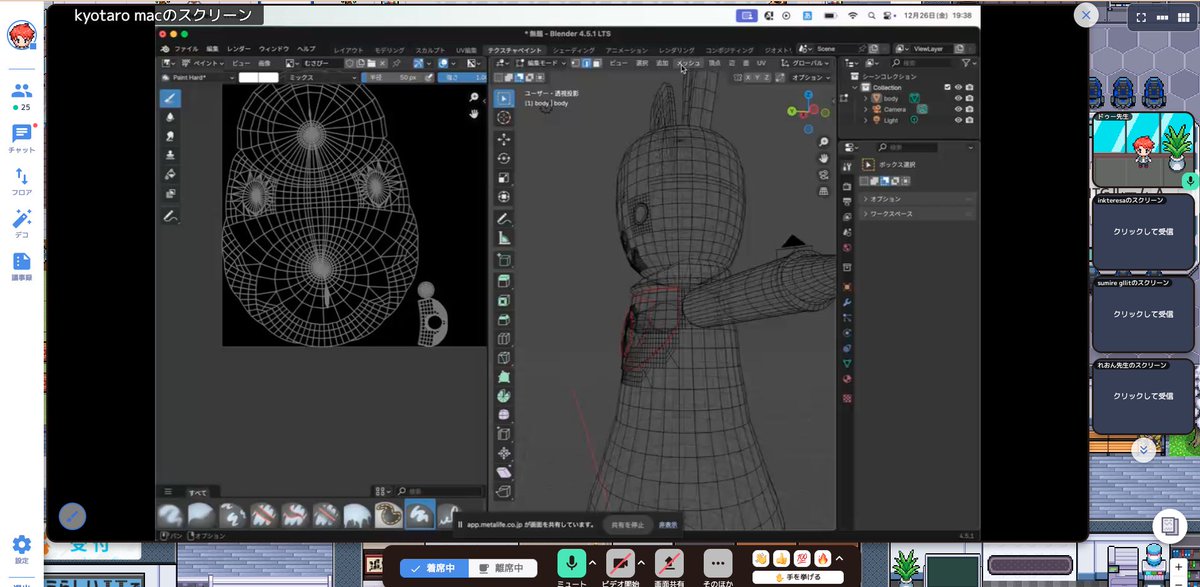The width and height of the screenshot is (1200, 587).
Task: Uncheck the Collection exclude checkbox
Action: [947, 87]
